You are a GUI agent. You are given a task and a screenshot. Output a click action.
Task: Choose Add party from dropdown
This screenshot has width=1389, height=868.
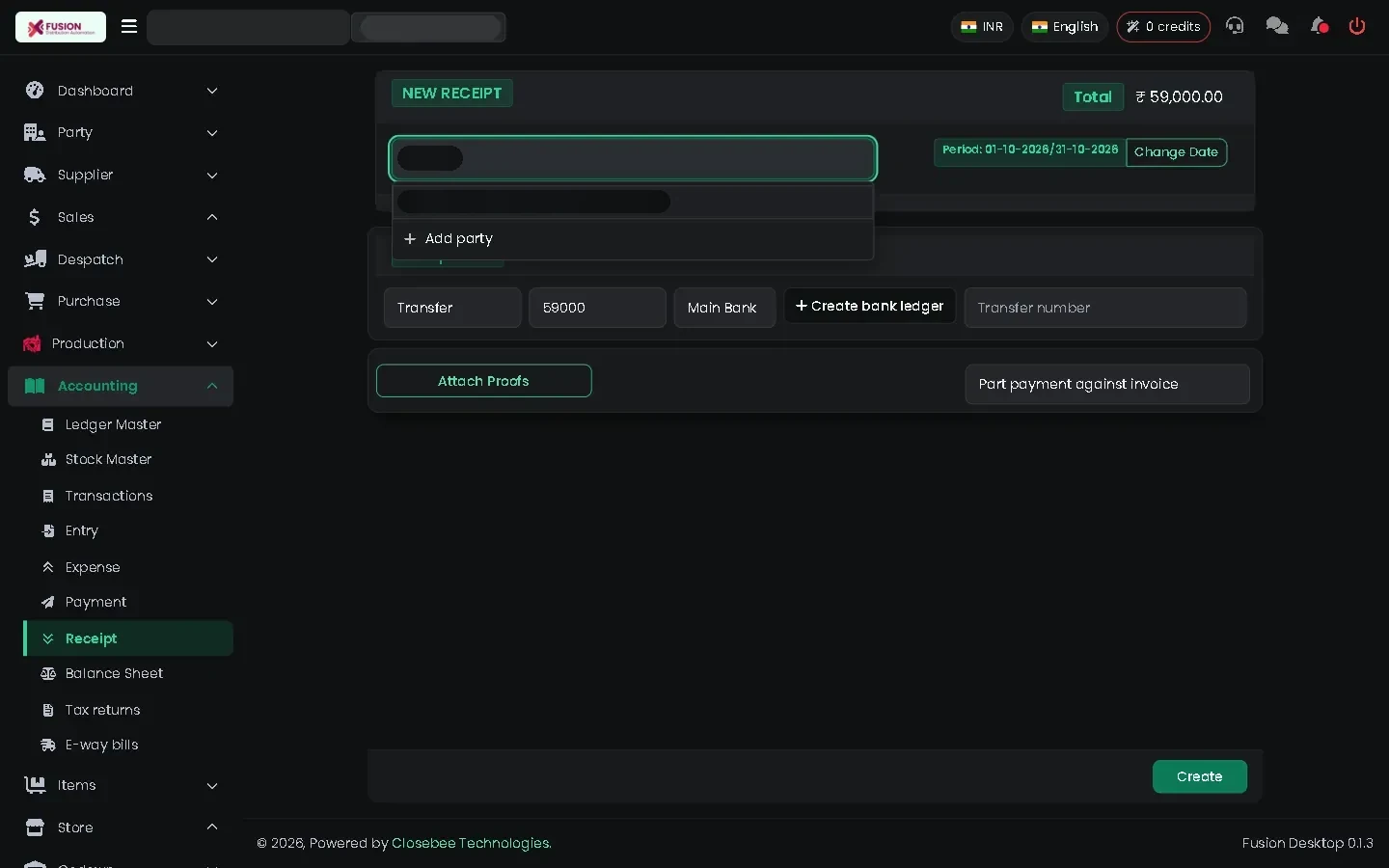pyautogui.click(x=633, y=238)
